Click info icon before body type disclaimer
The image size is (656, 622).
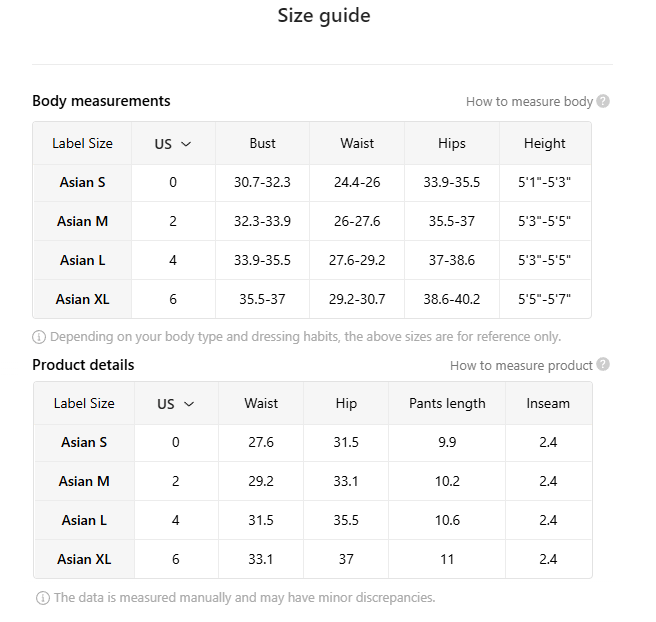[x=40, y=337]
